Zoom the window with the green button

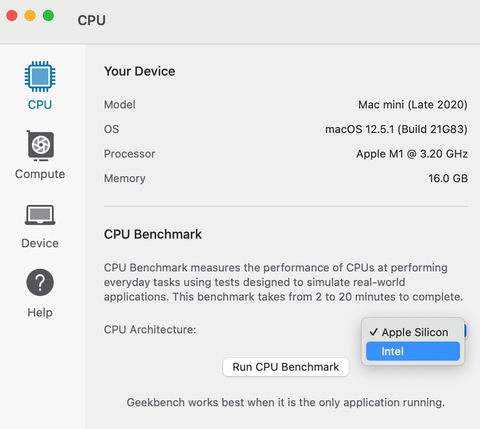[48, 16]
